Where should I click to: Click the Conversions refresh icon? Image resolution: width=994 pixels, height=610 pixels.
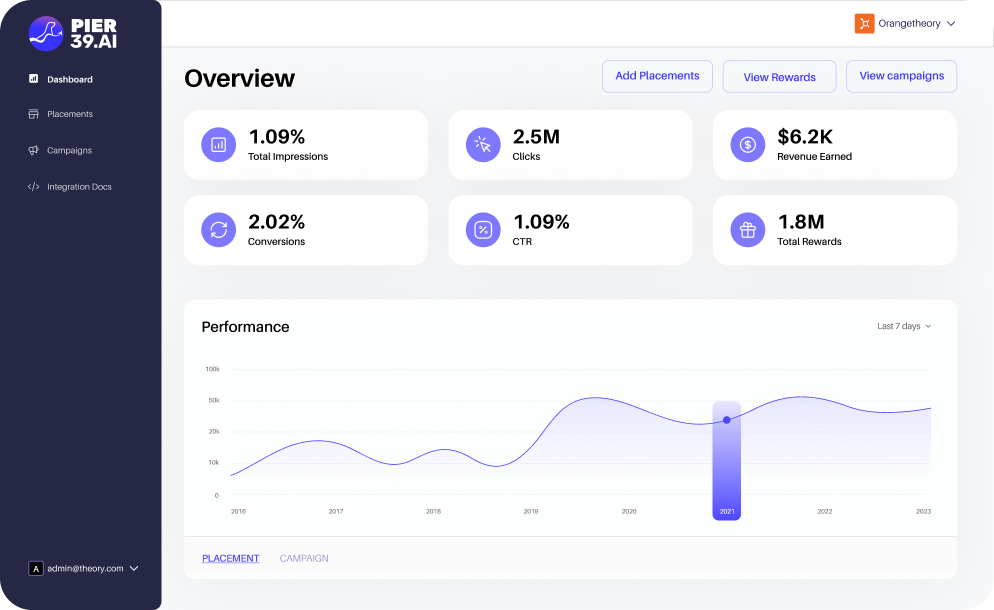tap(218, 230)
